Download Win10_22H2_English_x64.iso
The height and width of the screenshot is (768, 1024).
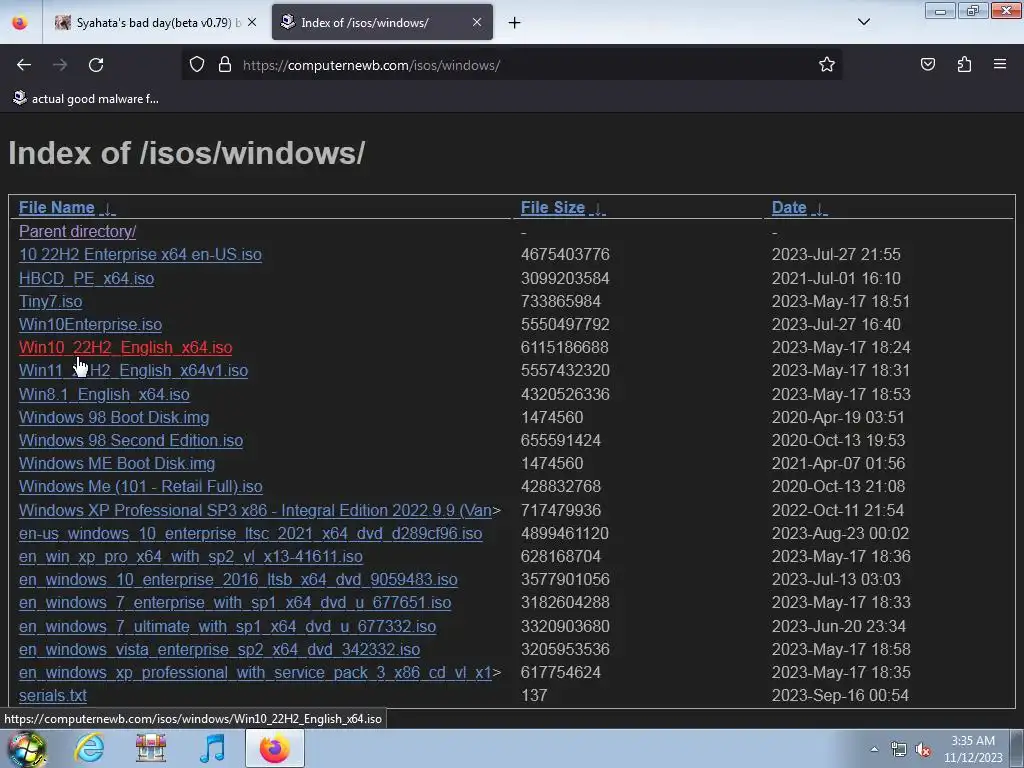click(125, 347)
